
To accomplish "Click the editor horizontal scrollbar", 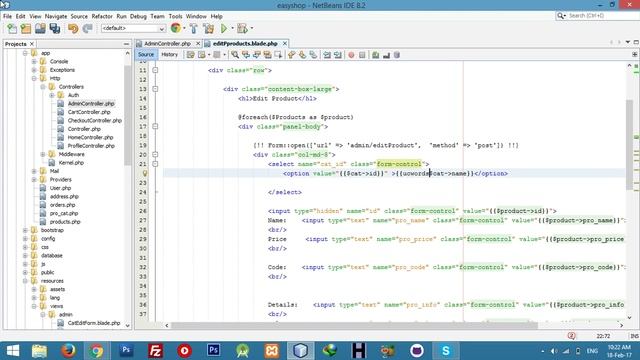I will click(x=354, y=325).
